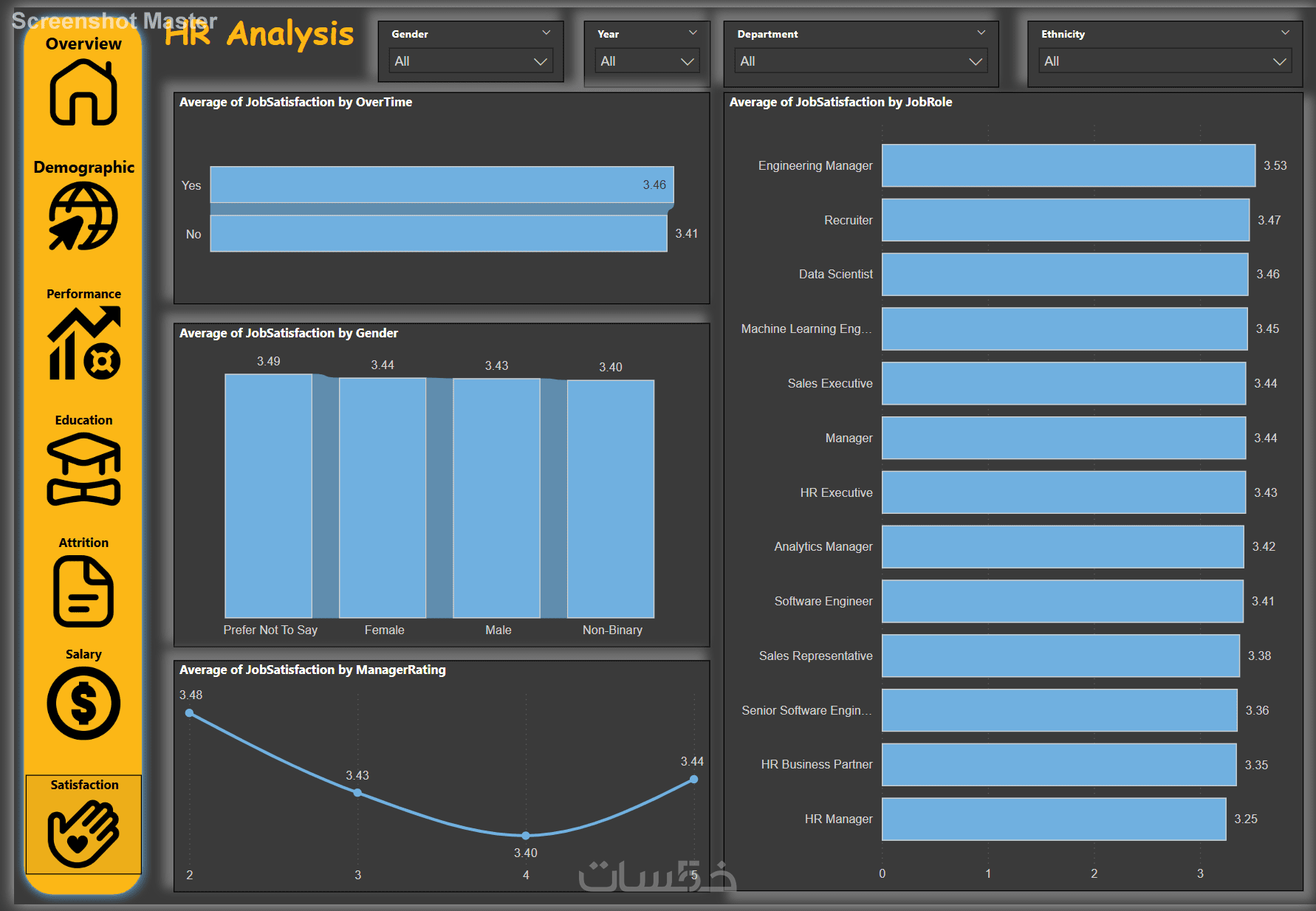Expand the Department All dropdown
Screen dimensions: 1316x911
pos(861,61)
